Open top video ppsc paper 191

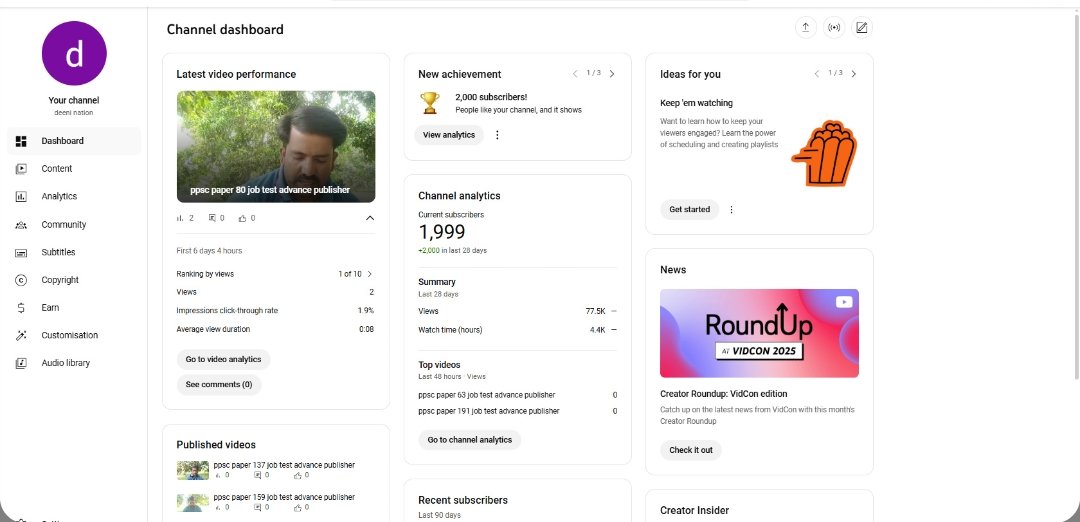(488, 411)
